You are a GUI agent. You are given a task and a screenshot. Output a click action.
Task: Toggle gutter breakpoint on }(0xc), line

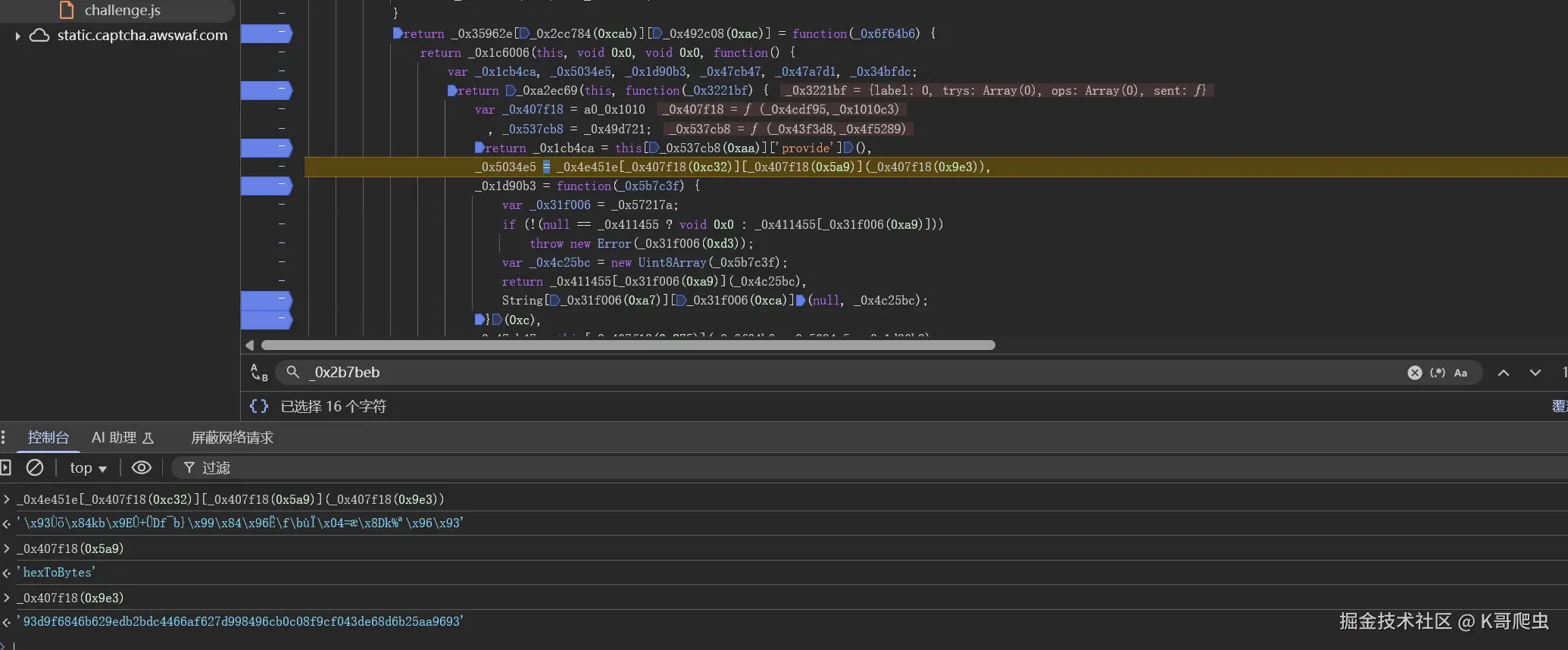point(267,320)
